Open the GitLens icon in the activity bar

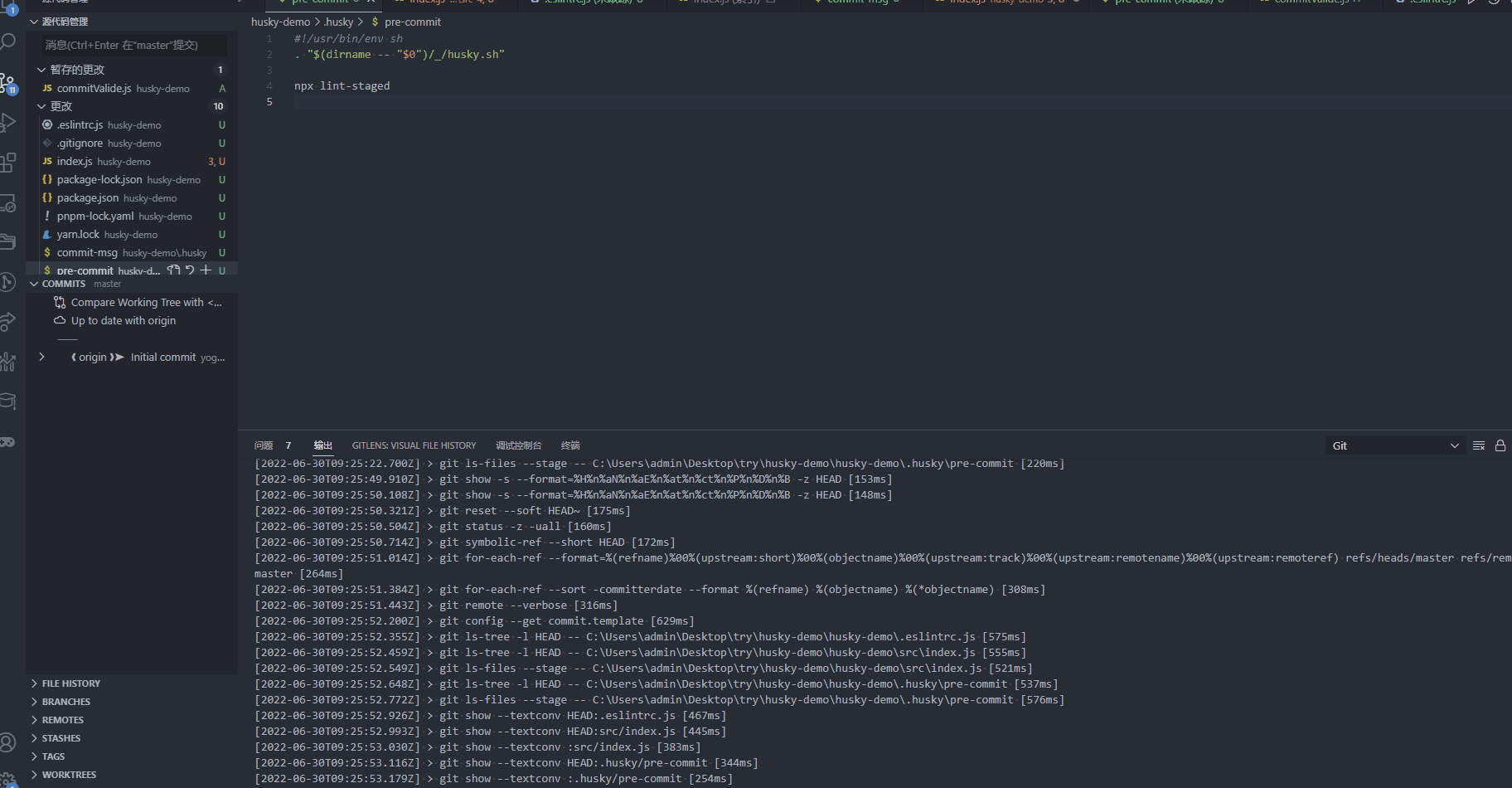click(8, 282)
